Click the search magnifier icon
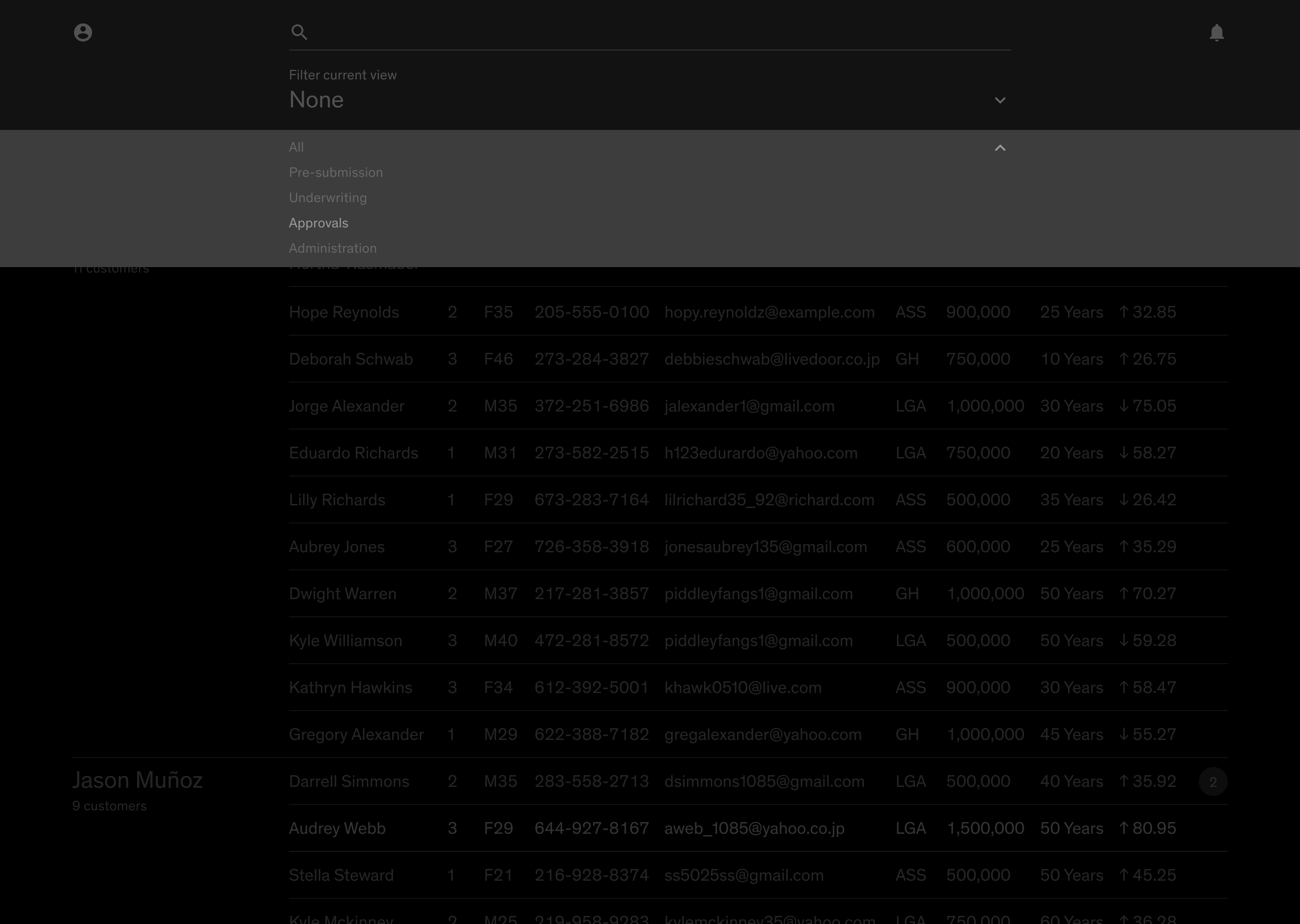The height and width of the screenshot is (924, 1300). point(299,32)
